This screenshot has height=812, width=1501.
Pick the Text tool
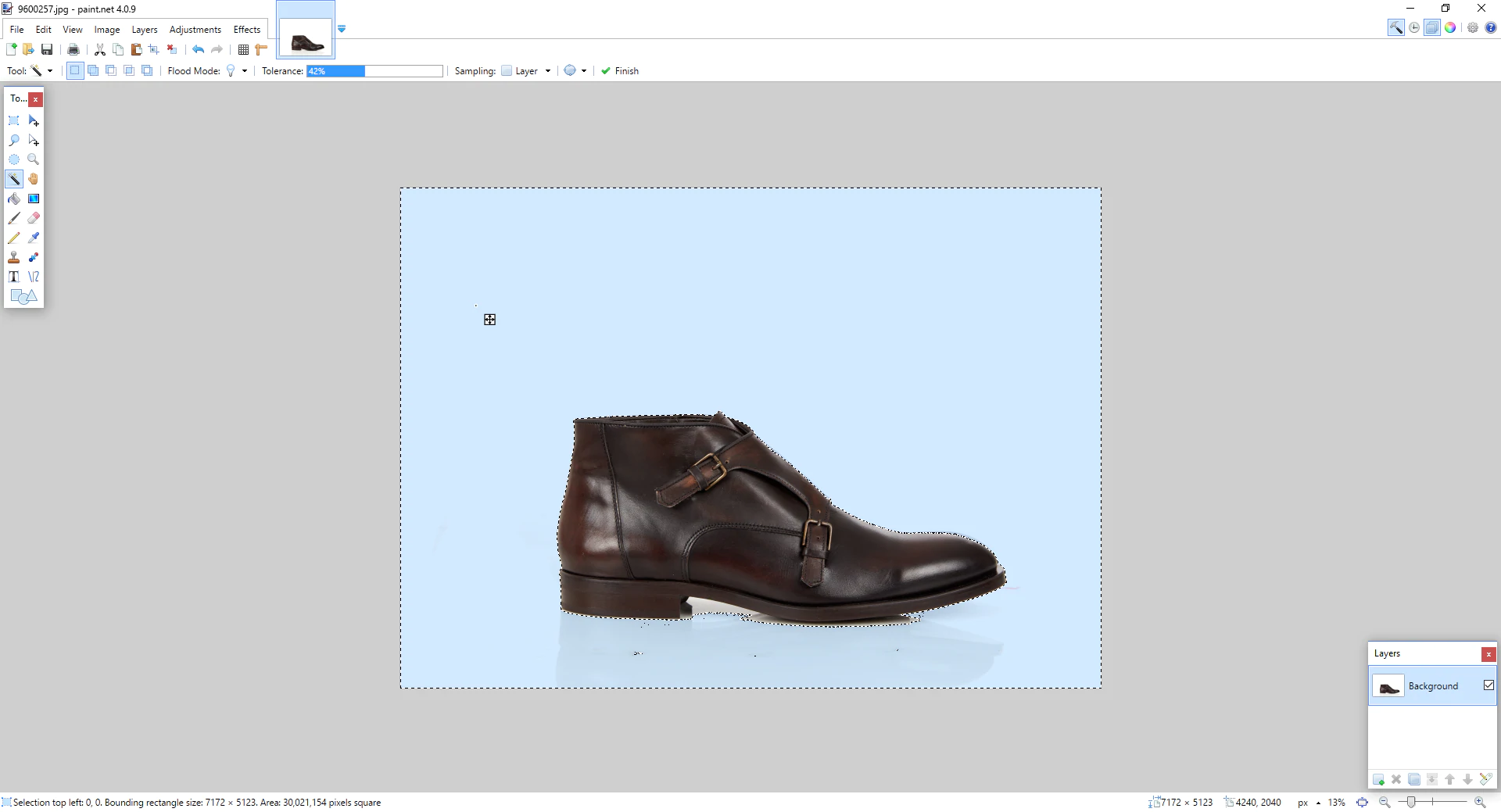tap(14, 277)
